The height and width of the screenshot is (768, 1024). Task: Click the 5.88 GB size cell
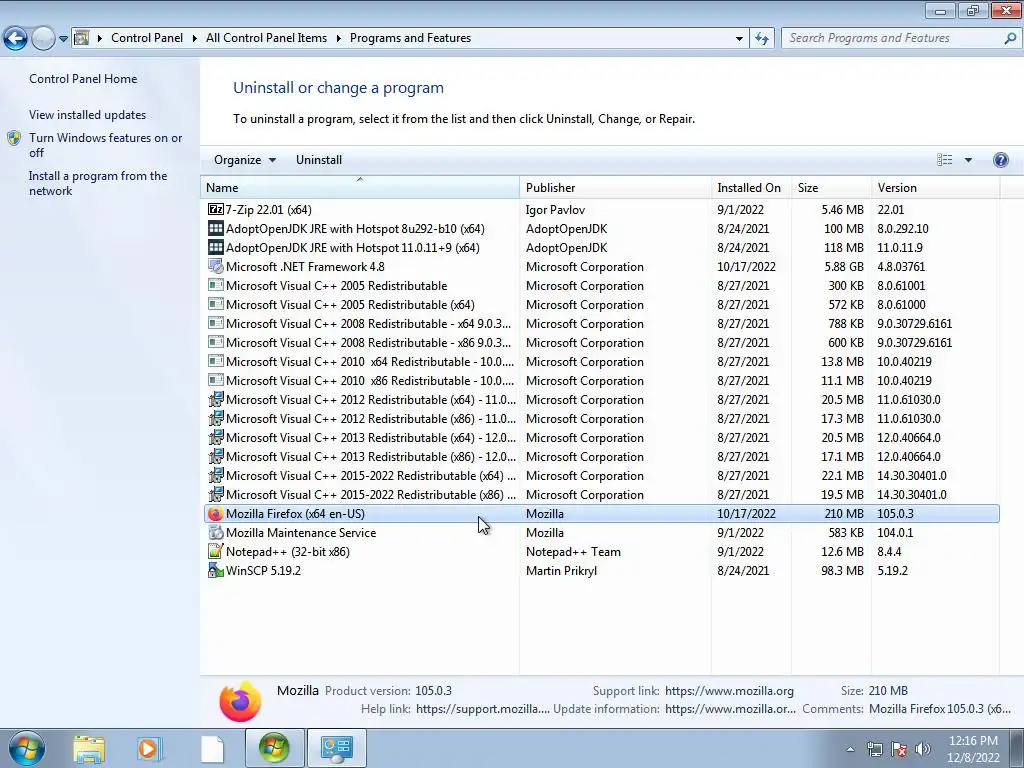tap(844, 266)
